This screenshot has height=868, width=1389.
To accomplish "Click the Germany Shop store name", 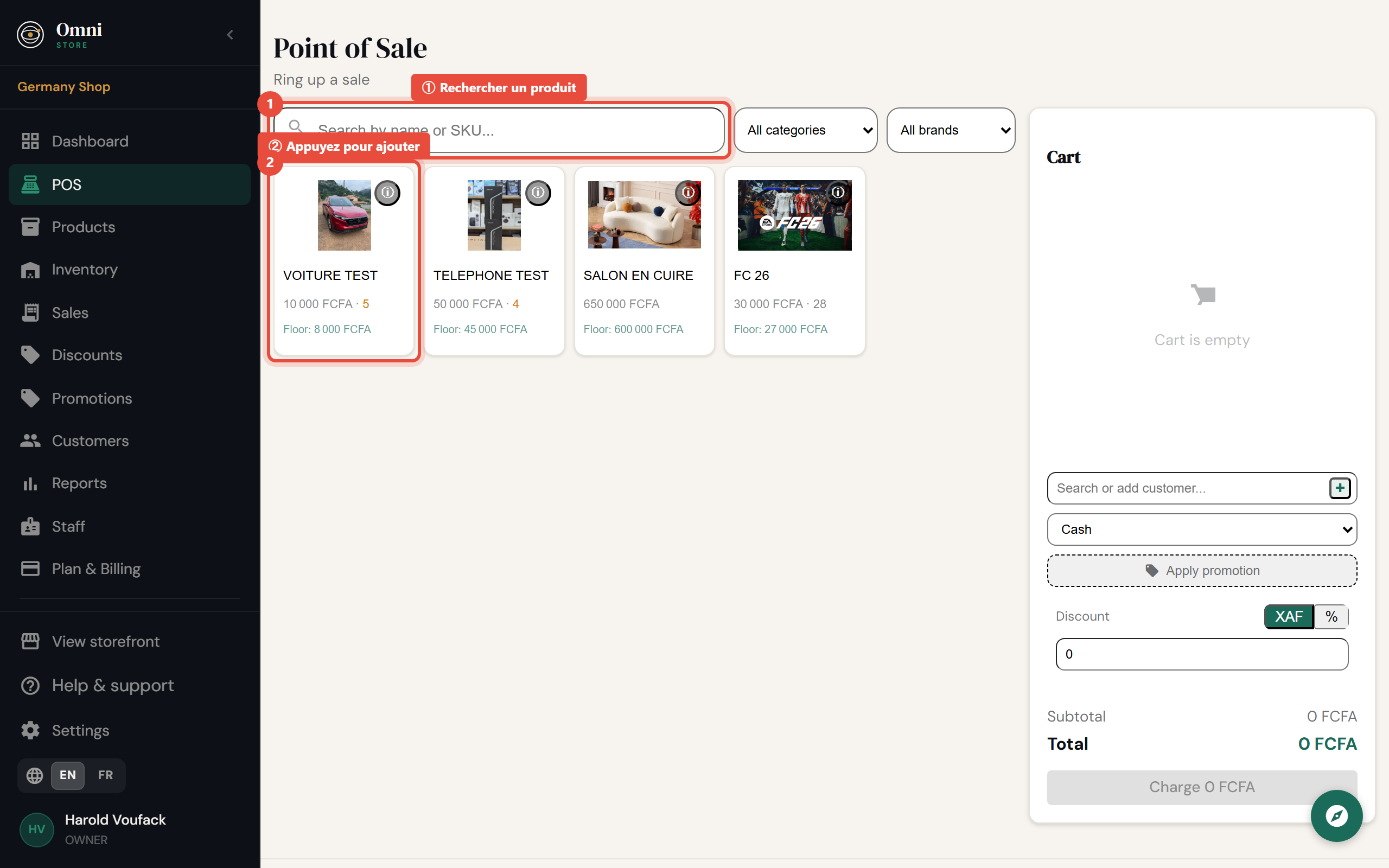I will tap(63, 87).
